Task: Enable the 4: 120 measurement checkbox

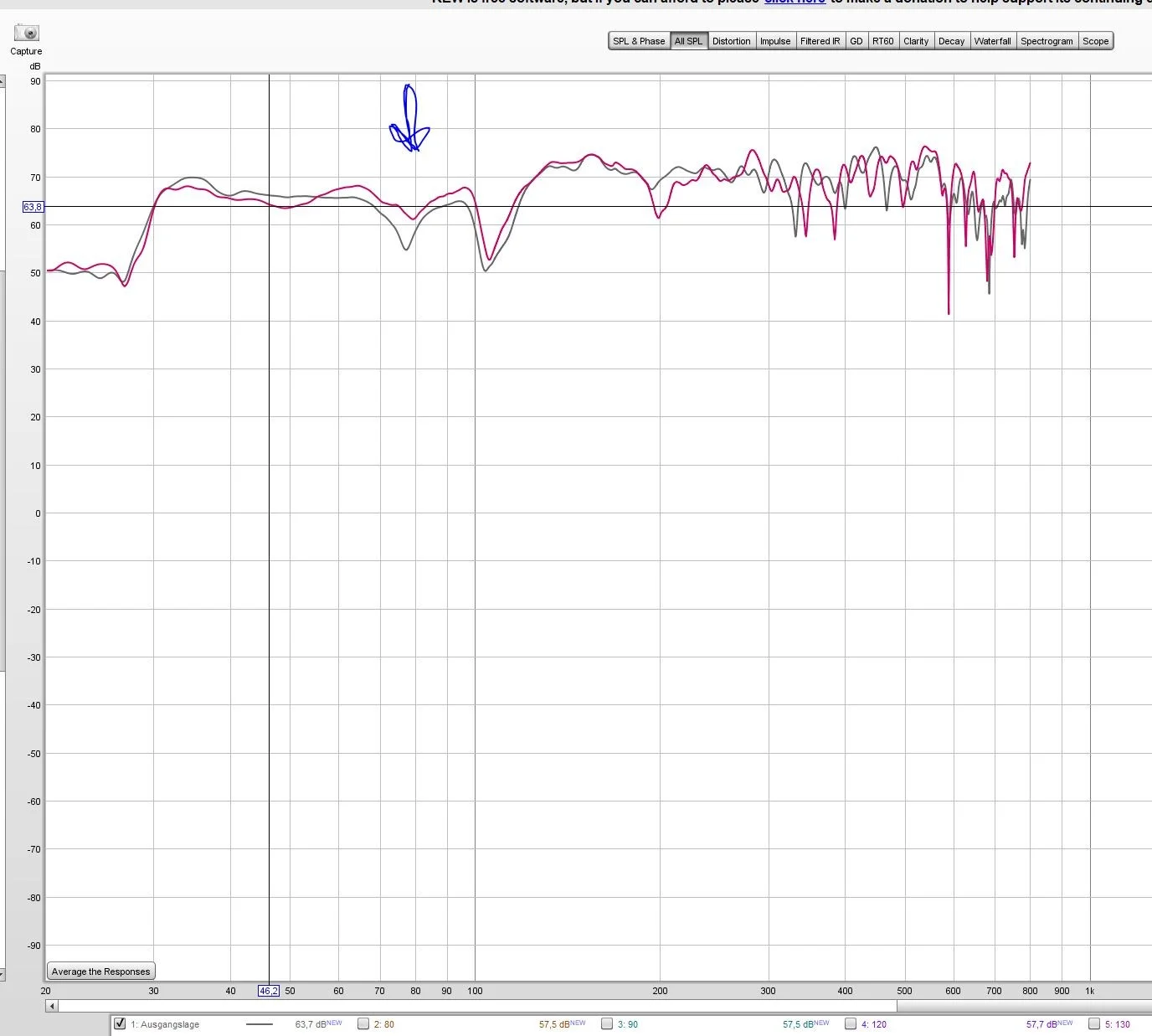Action: (851, 1023)
